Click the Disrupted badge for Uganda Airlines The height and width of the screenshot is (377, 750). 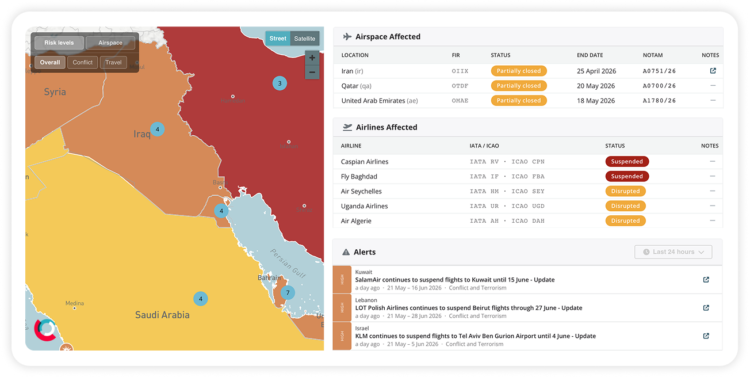tap(625, 206)
